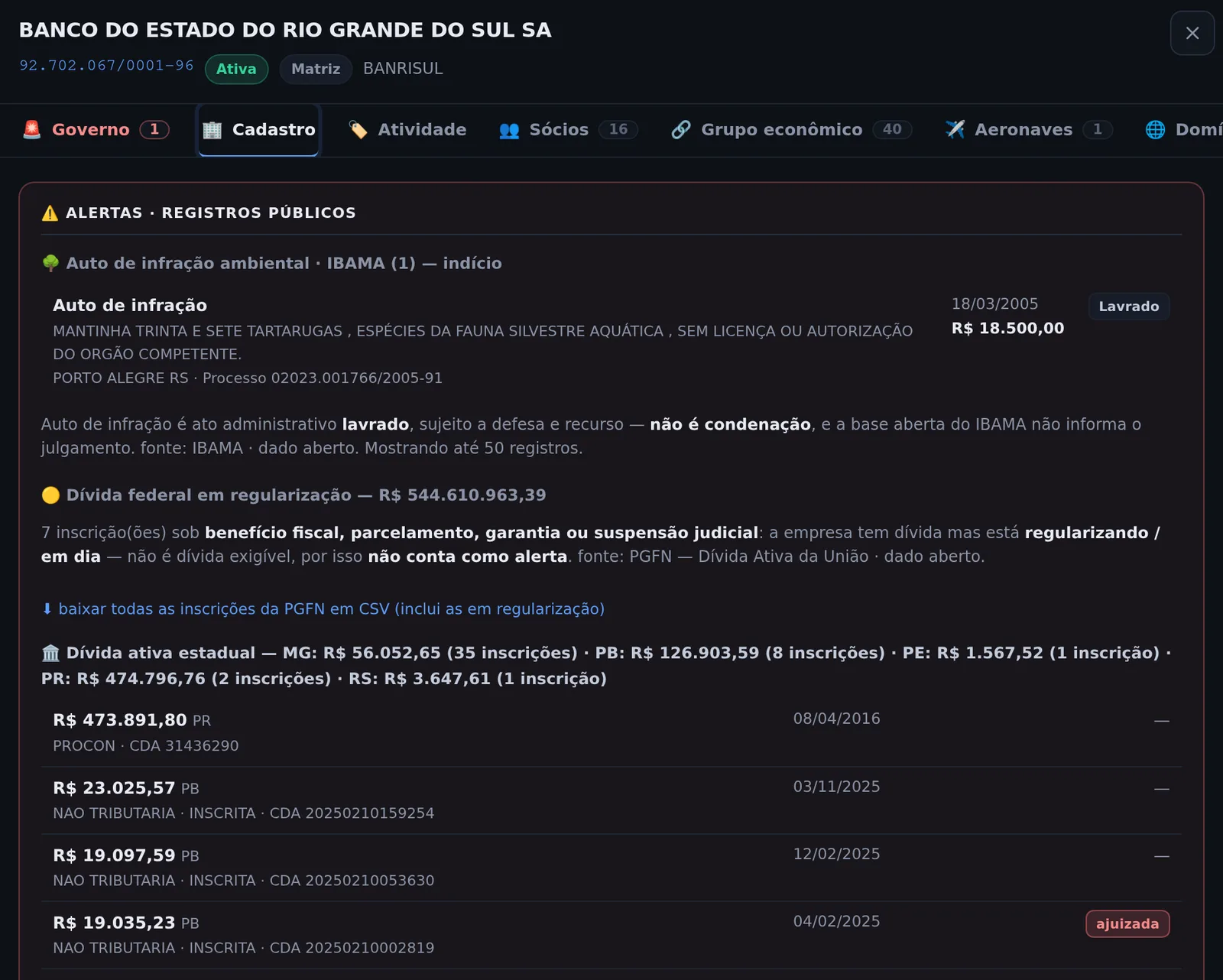Click the Dívida ativa estadual summary heading
Viewport: 1223px width, 980px height.
click(x=606, y=666)
